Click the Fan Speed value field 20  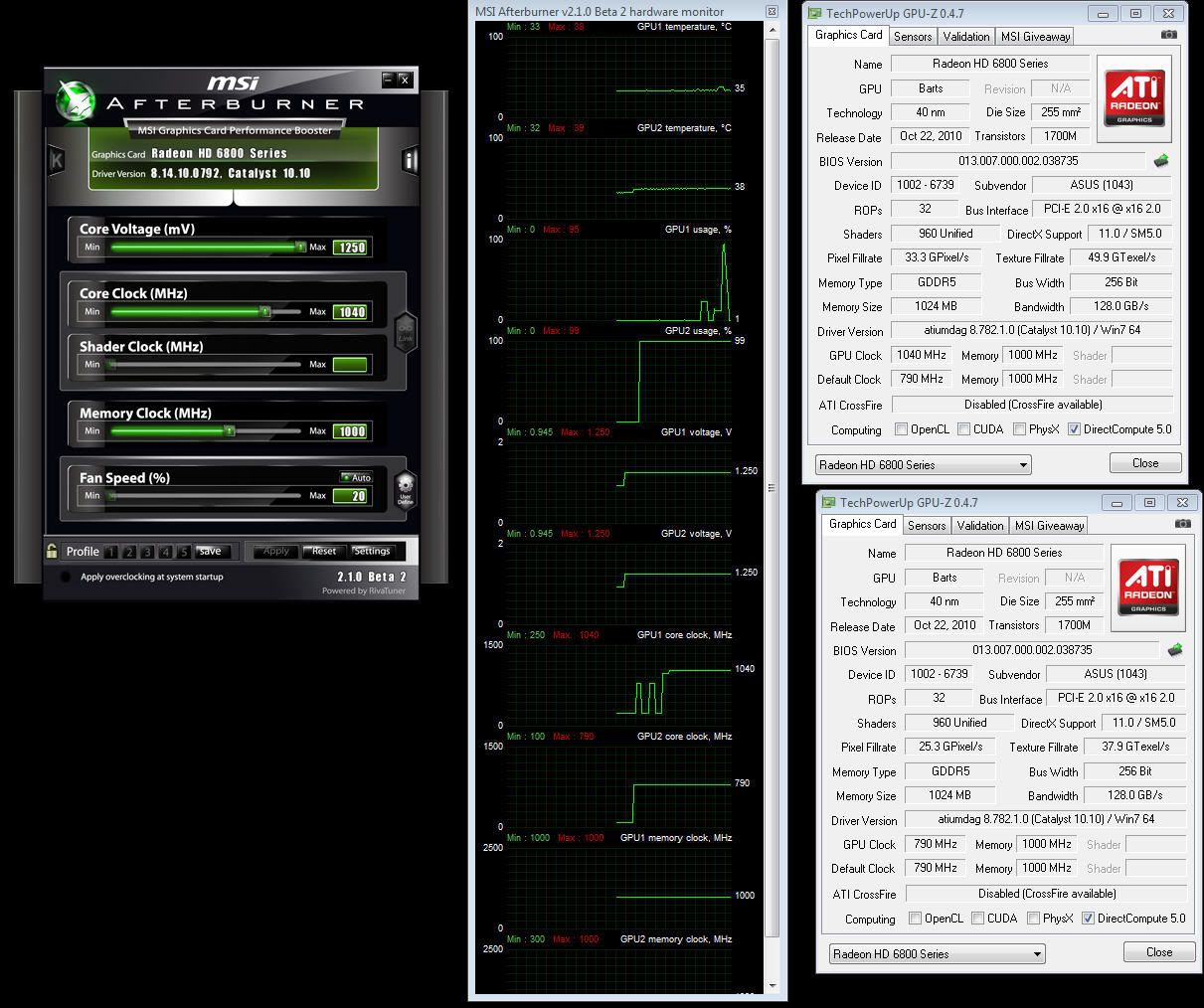pyautogui.click(x=351, y=496)
